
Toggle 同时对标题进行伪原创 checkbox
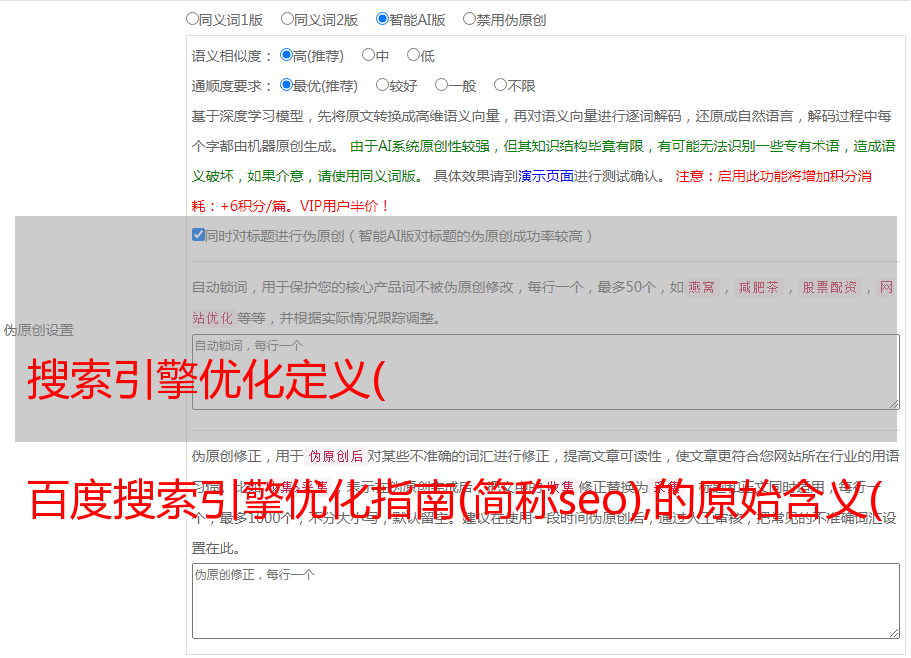pos(198,235)
